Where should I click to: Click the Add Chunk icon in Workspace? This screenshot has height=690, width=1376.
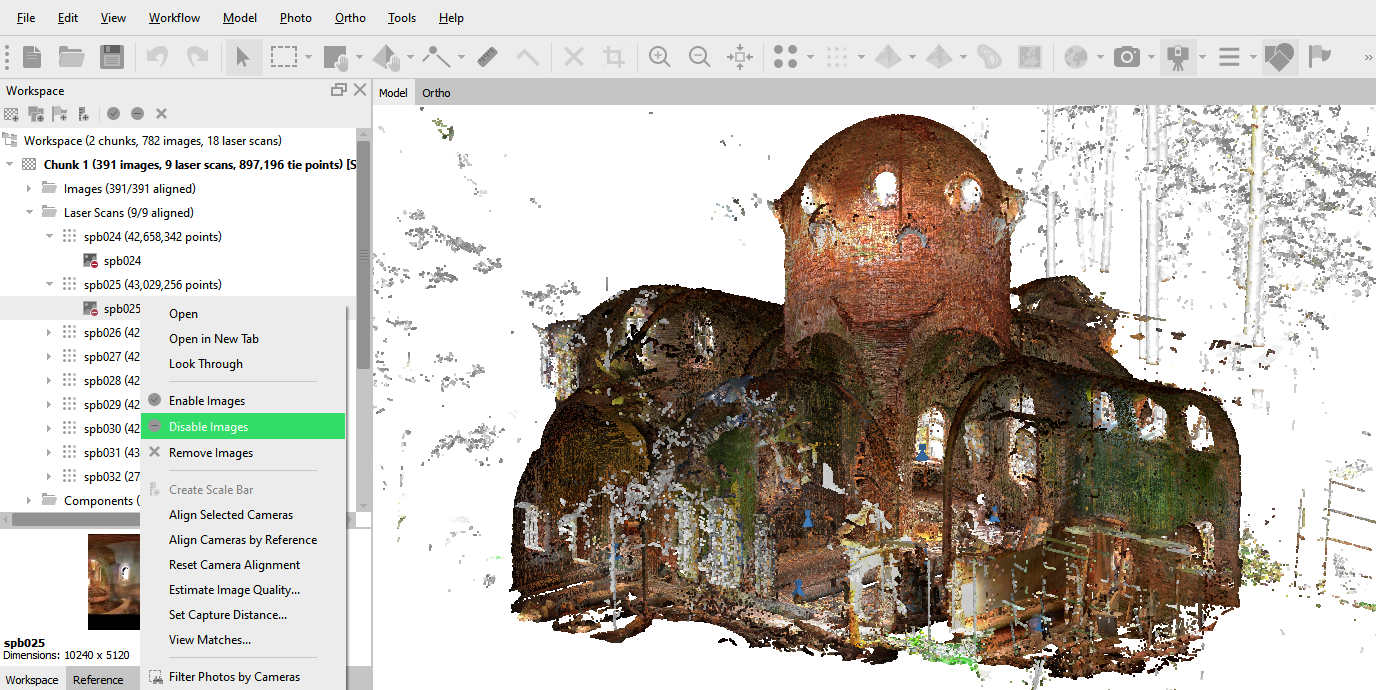click(12, 114)
